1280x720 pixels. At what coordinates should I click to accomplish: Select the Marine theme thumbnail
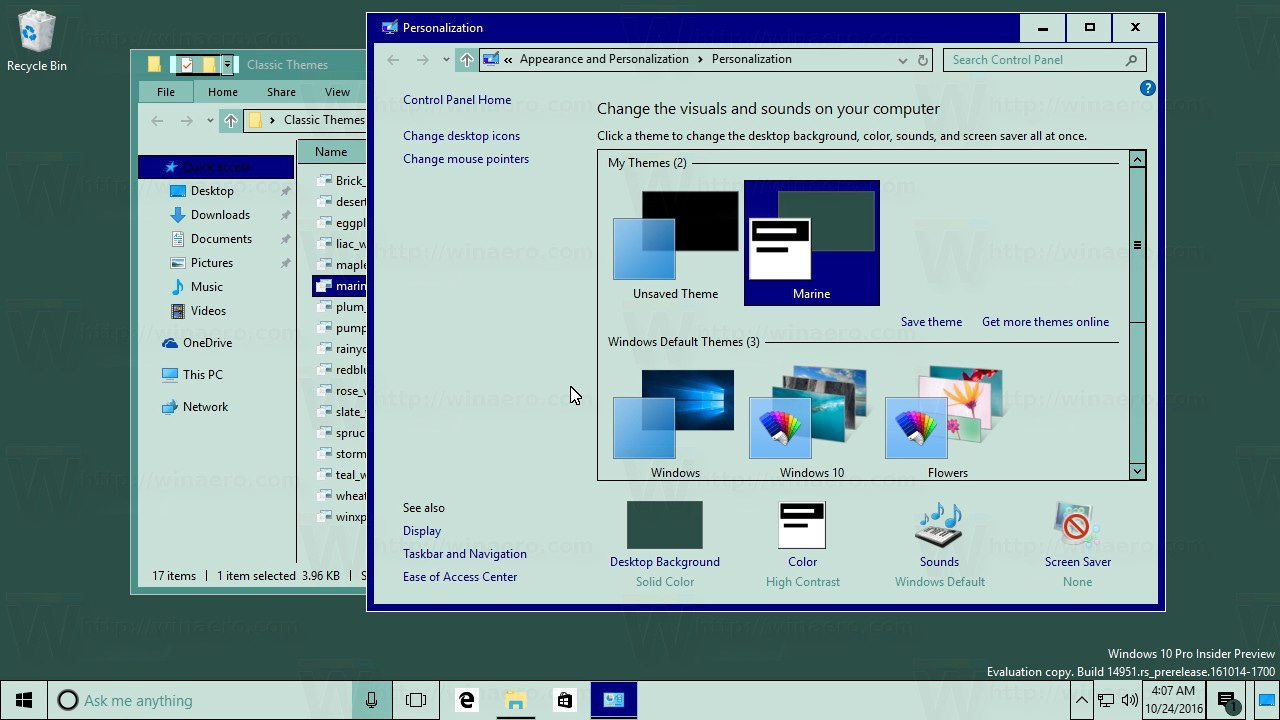[811, 244]
